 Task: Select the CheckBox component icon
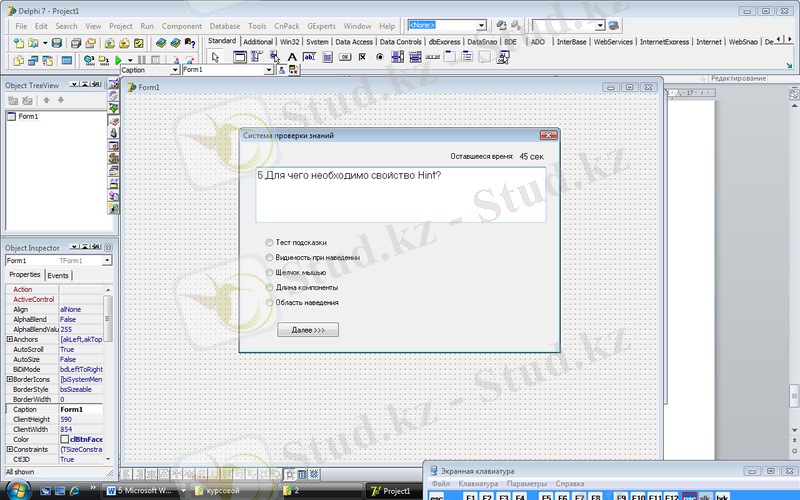362,57
